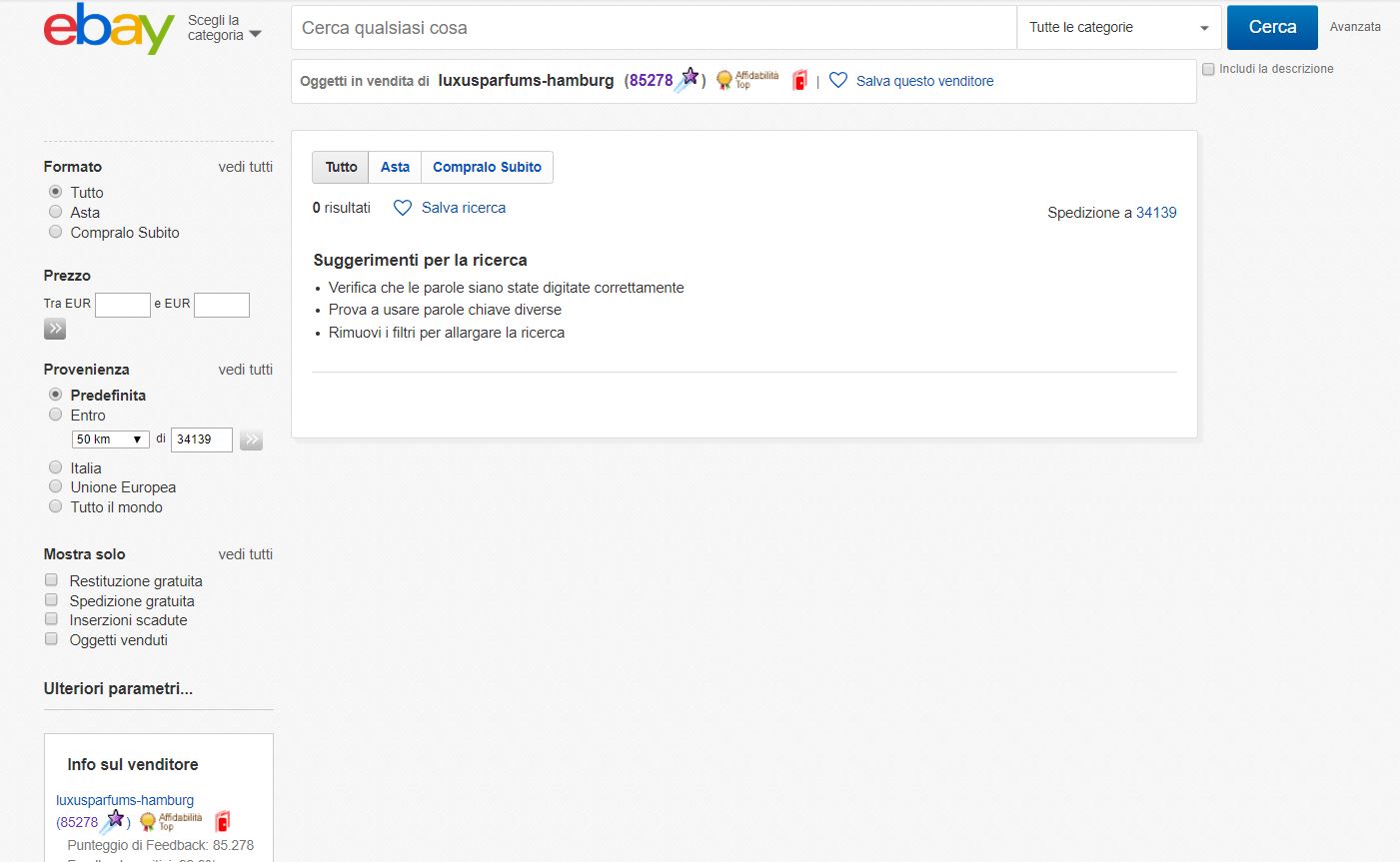Open the Tutte le categorie dropdown
The image size is (1400, 862).
pyautogui.click(x=1118, y=28)
